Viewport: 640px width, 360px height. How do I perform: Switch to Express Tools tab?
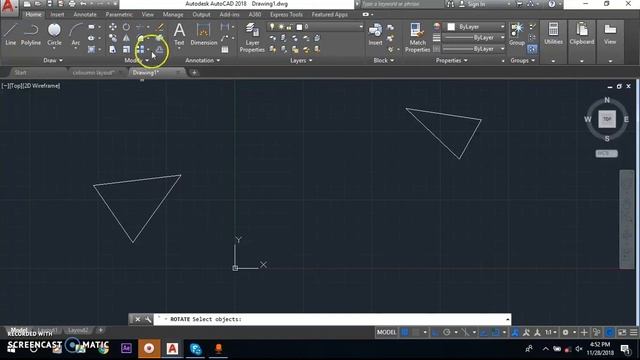click(x=286, y=14)
